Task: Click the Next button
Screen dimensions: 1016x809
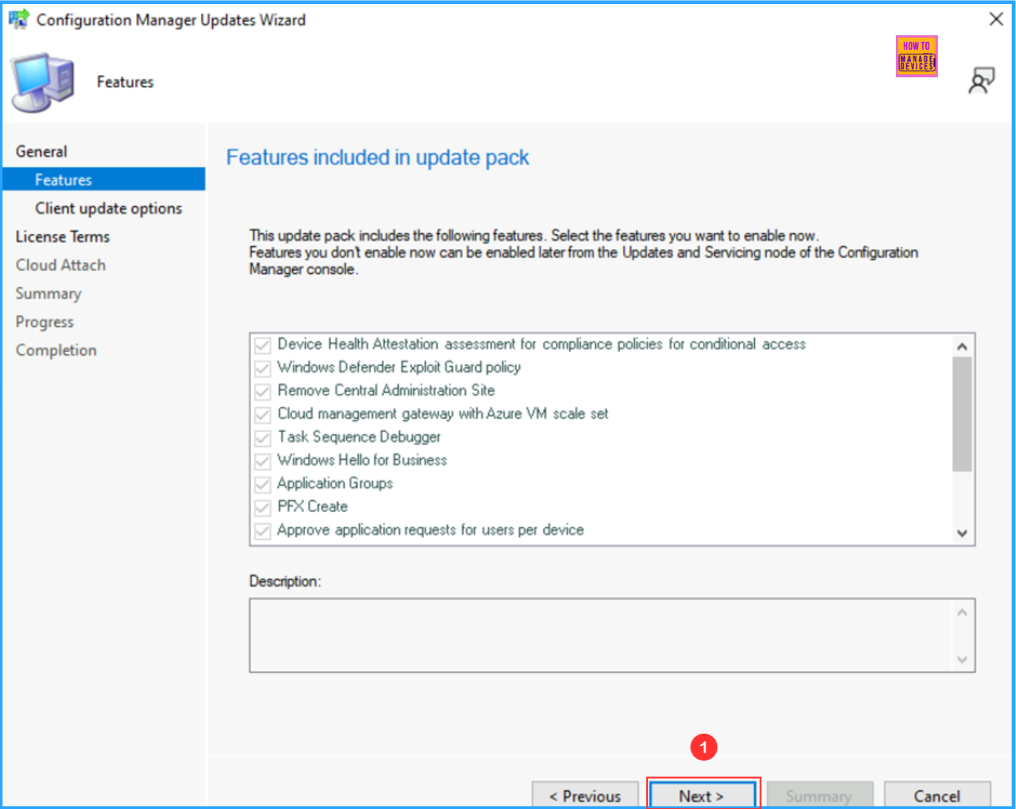Action: (702, 795)
